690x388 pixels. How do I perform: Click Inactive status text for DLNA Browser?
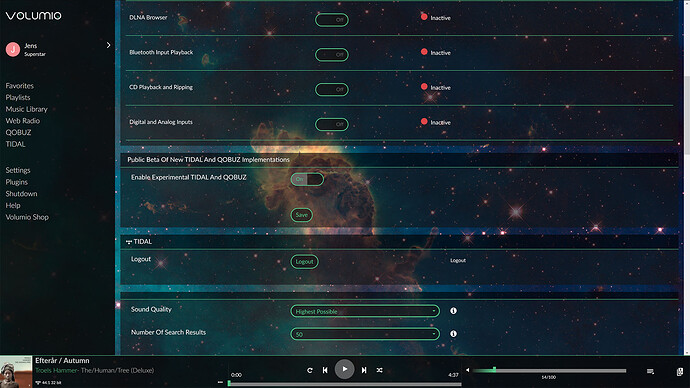[x=440, y=18]
